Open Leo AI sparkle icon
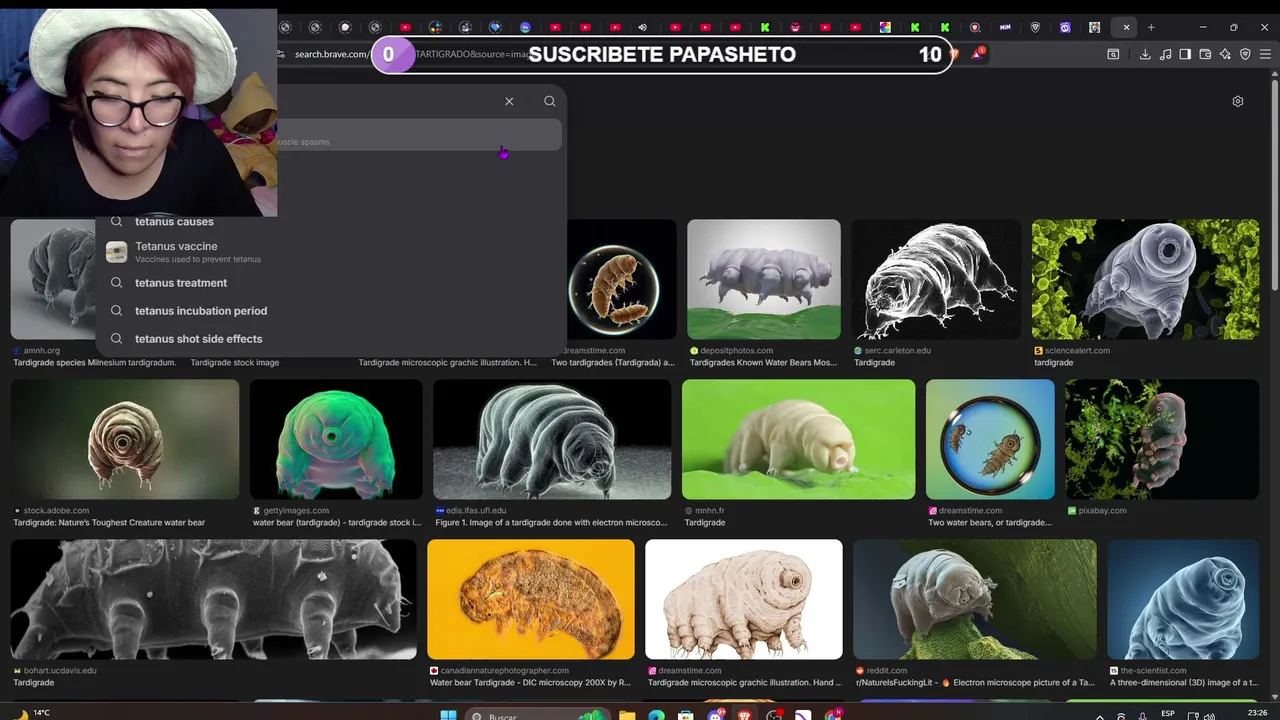 tap(1225, 54)
